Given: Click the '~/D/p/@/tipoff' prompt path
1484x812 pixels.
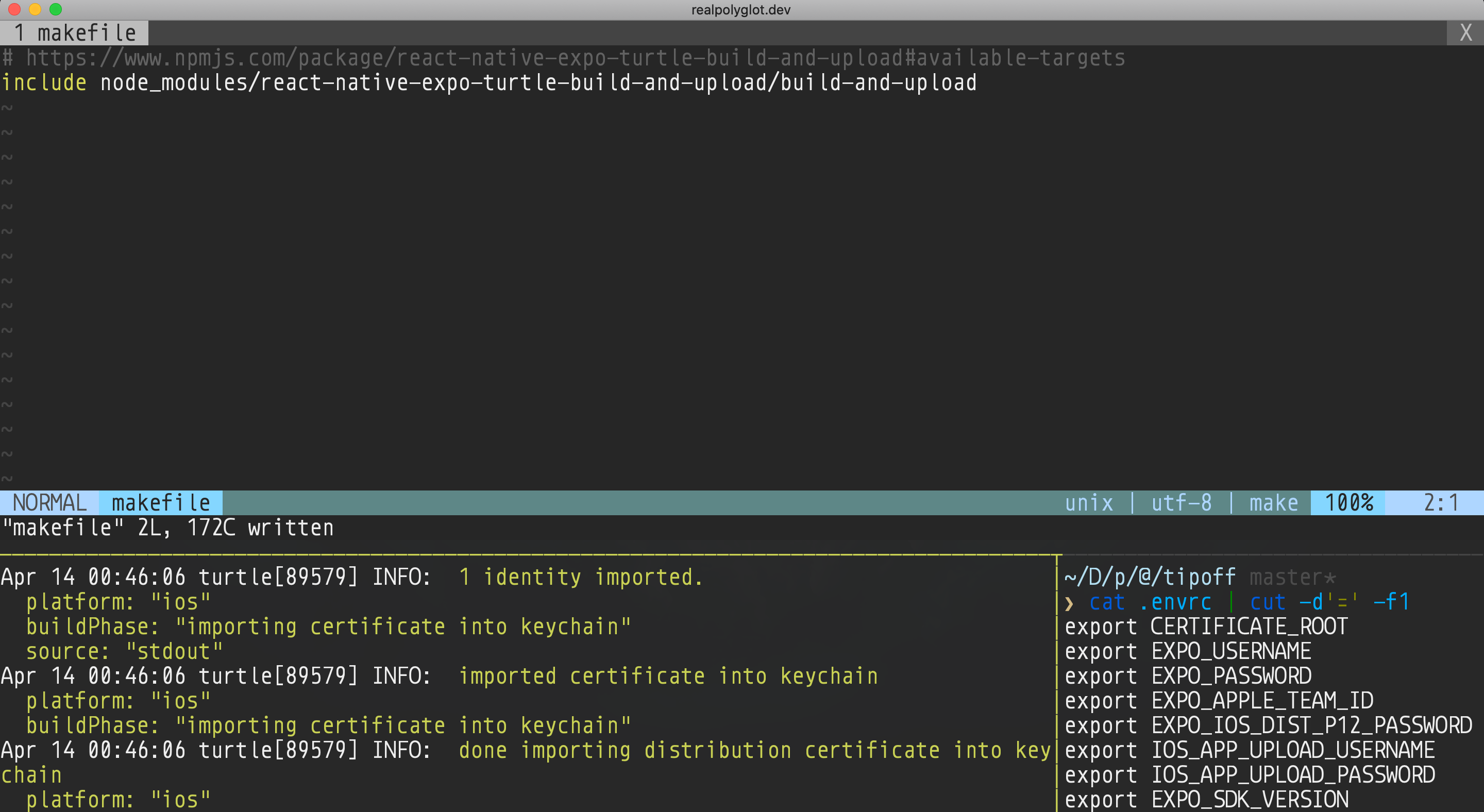Looking at the screenshot, I should click(1150, 577).
